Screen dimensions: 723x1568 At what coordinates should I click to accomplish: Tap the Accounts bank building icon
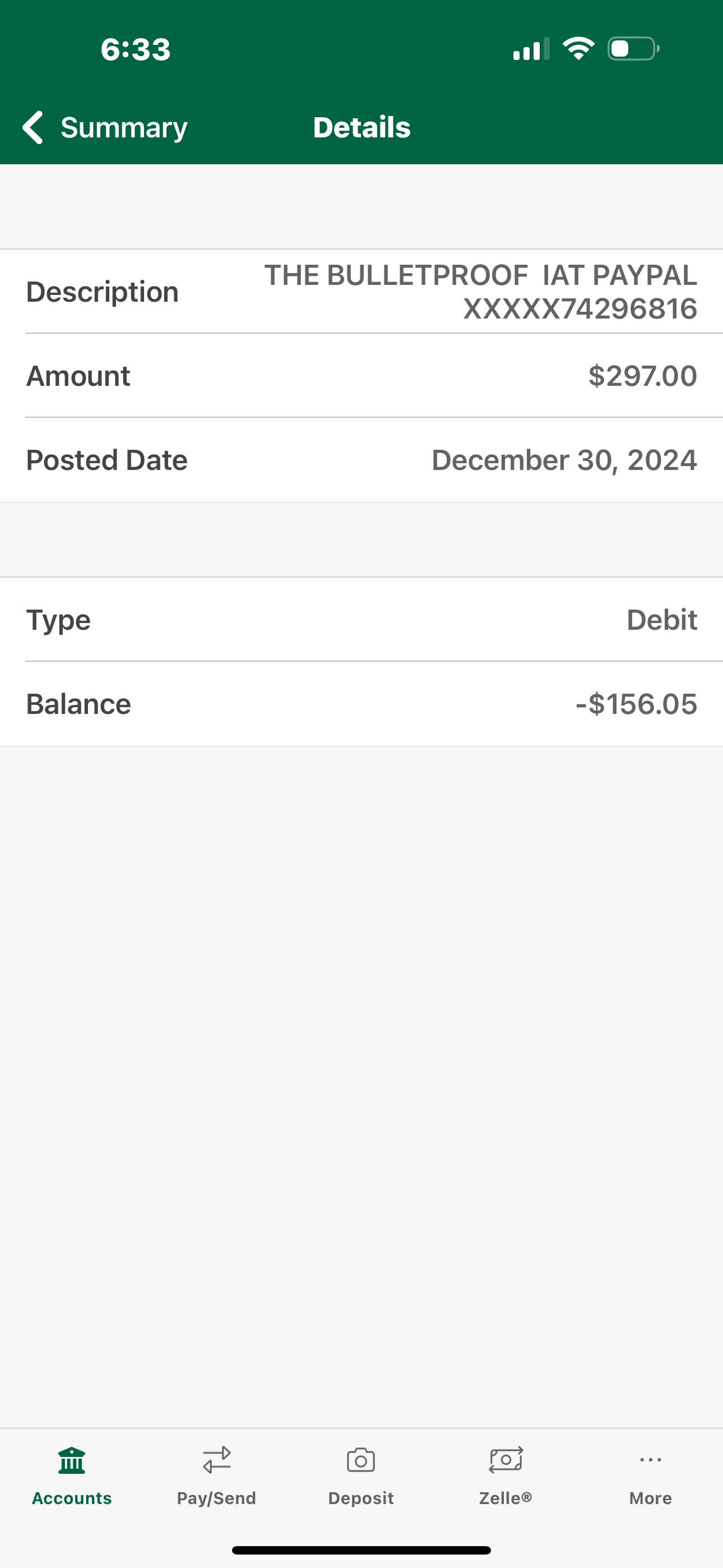pos(72,1460)
